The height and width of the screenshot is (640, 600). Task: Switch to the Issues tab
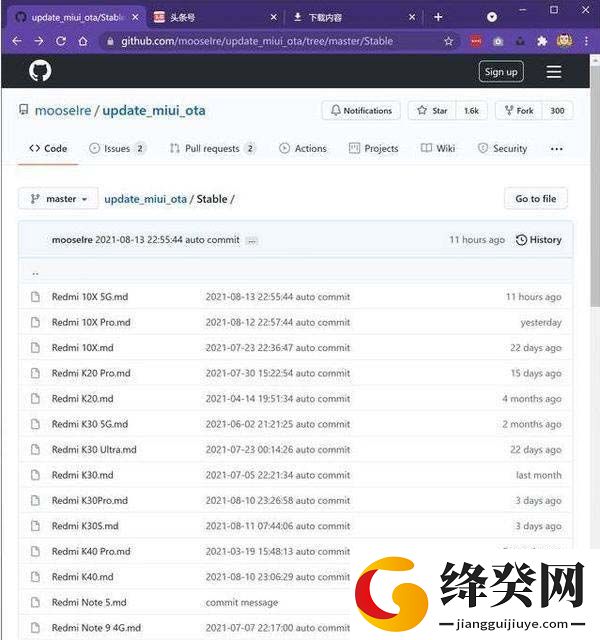[x=118, y=149]
